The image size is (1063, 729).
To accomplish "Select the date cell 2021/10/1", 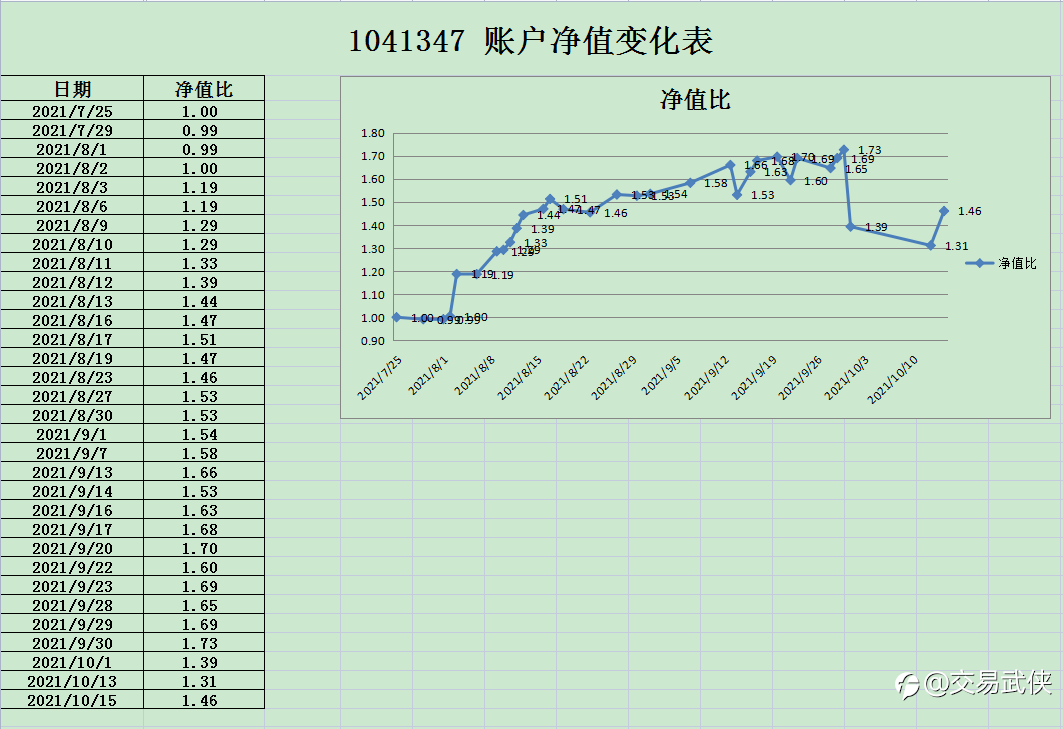I will pos(72,662).
